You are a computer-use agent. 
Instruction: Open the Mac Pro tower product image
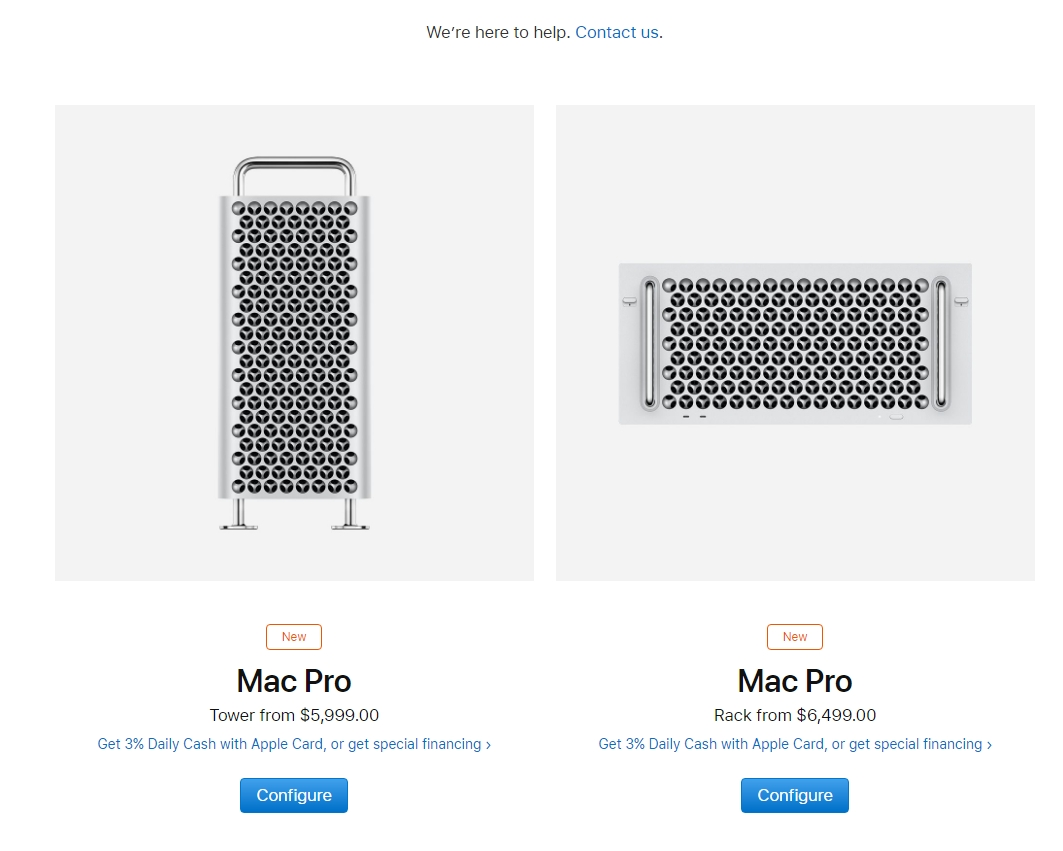294,342
